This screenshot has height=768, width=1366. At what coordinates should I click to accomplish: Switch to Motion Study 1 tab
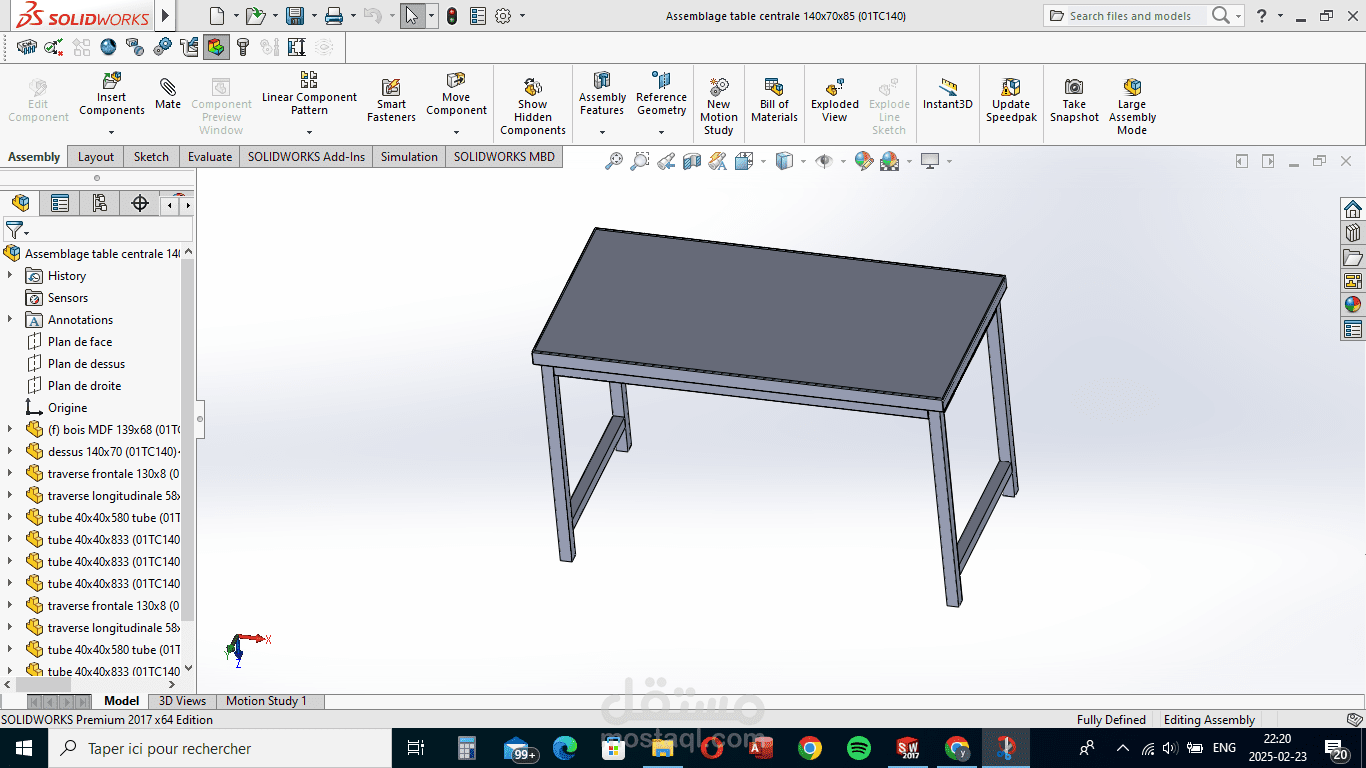[266, 701]
